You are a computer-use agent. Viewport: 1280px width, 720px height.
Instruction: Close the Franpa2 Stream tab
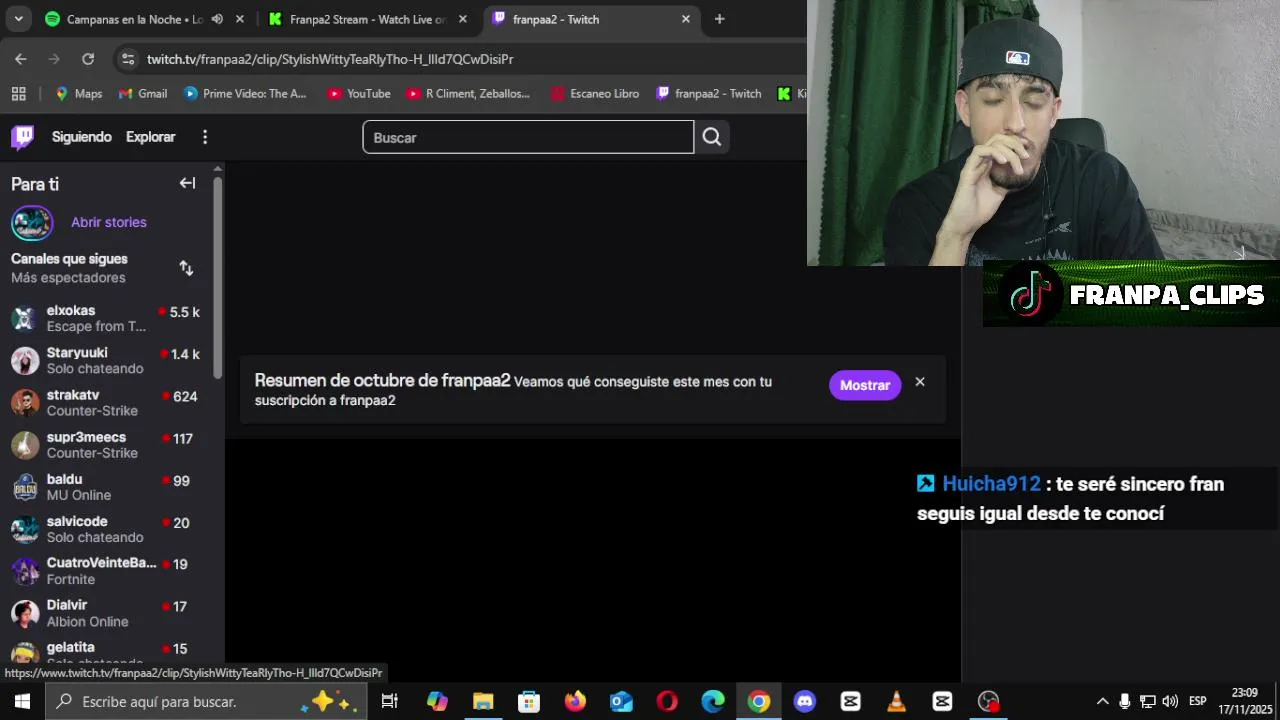(x=463, y=19)
